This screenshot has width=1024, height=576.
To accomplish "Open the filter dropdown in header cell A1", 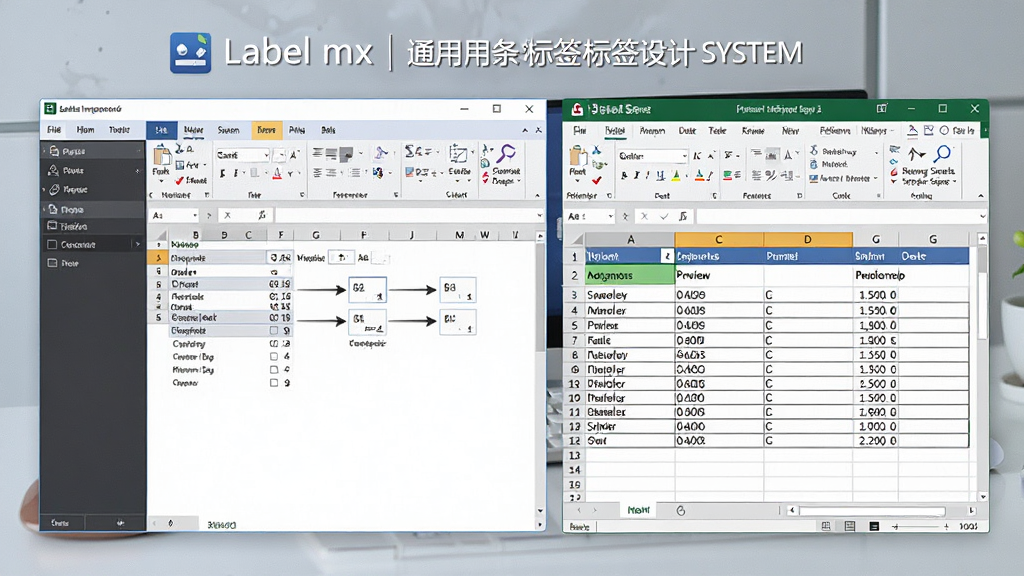I will click(x=667, y=256).
